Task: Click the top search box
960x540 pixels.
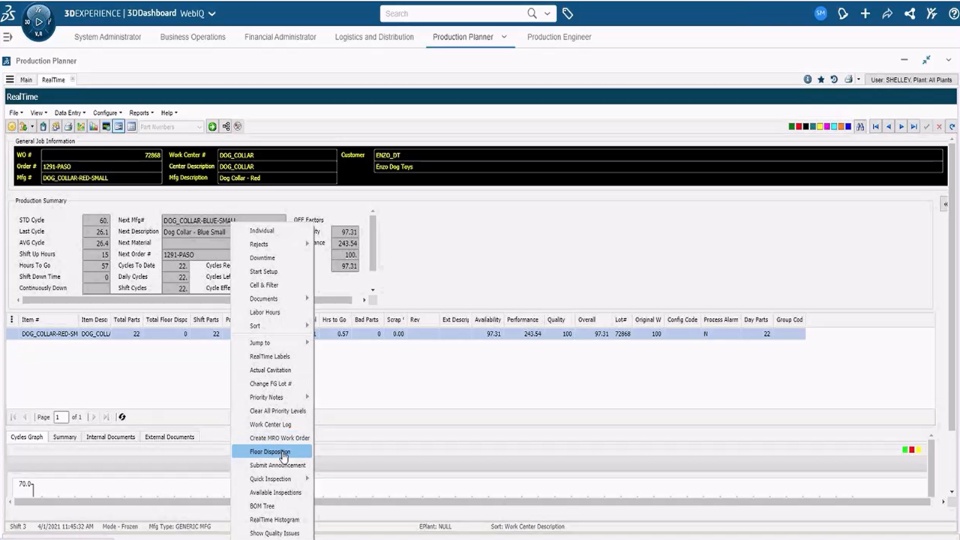Action: pyautogui.click(x=453, y=13)
